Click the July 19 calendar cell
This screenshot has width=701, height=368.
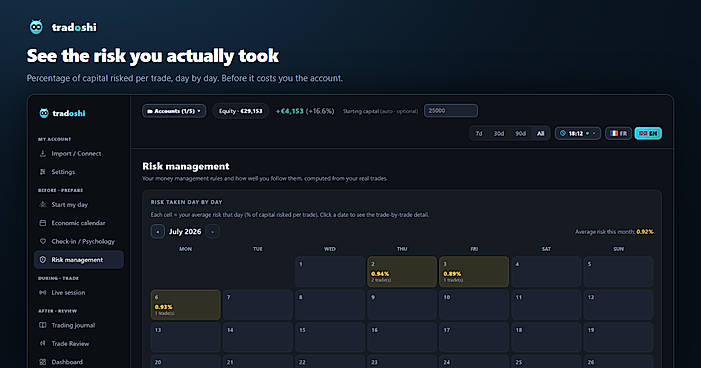pyautogui.click(x=618, y=338)
